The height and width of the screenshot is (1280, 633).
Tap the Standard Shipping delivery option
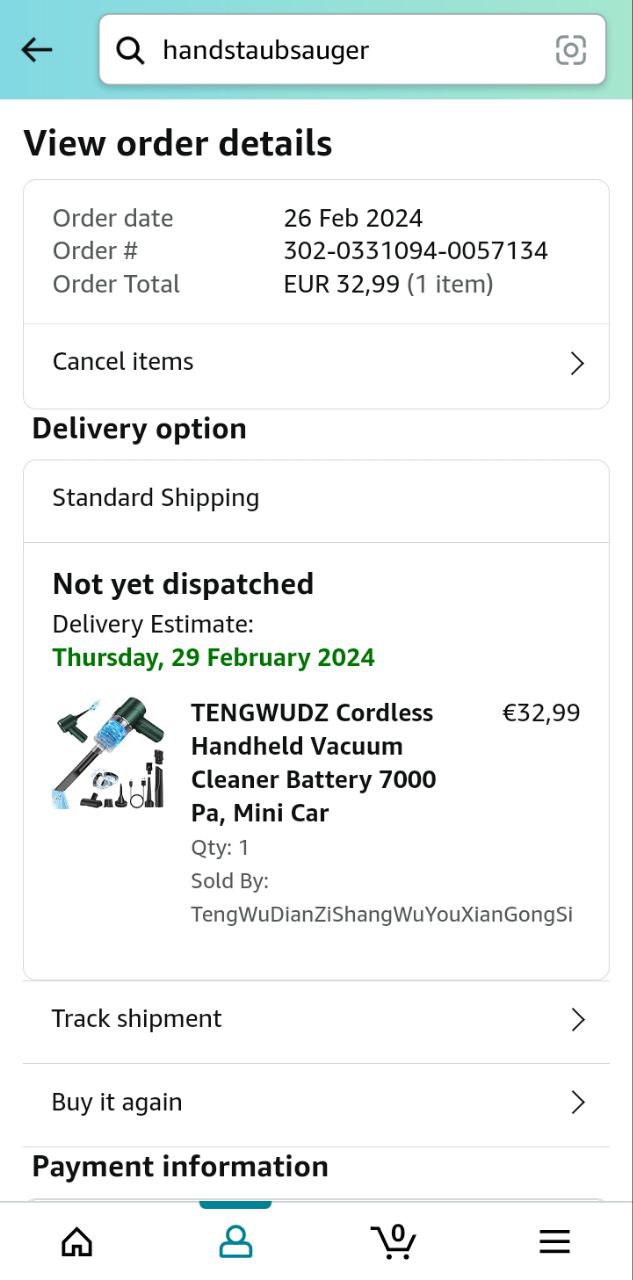[x=156, y=498]
